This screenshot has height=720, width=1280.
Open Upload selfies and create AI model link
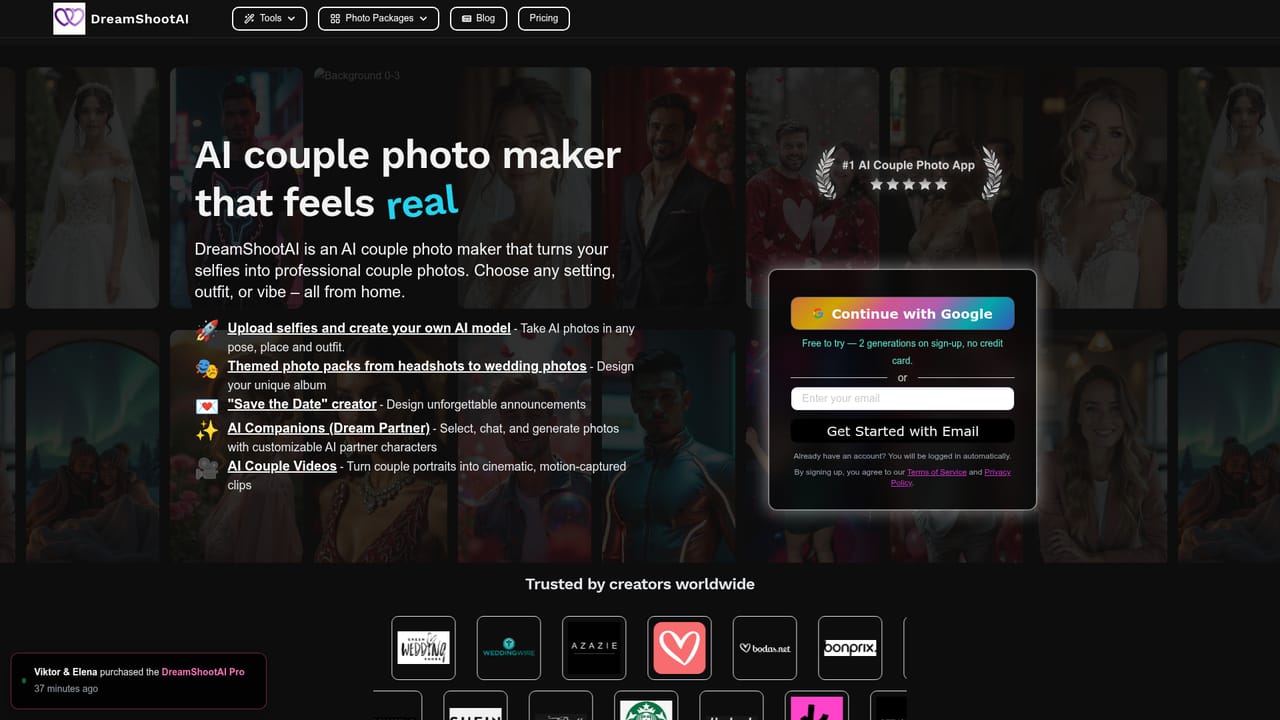click(x=369, y=328)
